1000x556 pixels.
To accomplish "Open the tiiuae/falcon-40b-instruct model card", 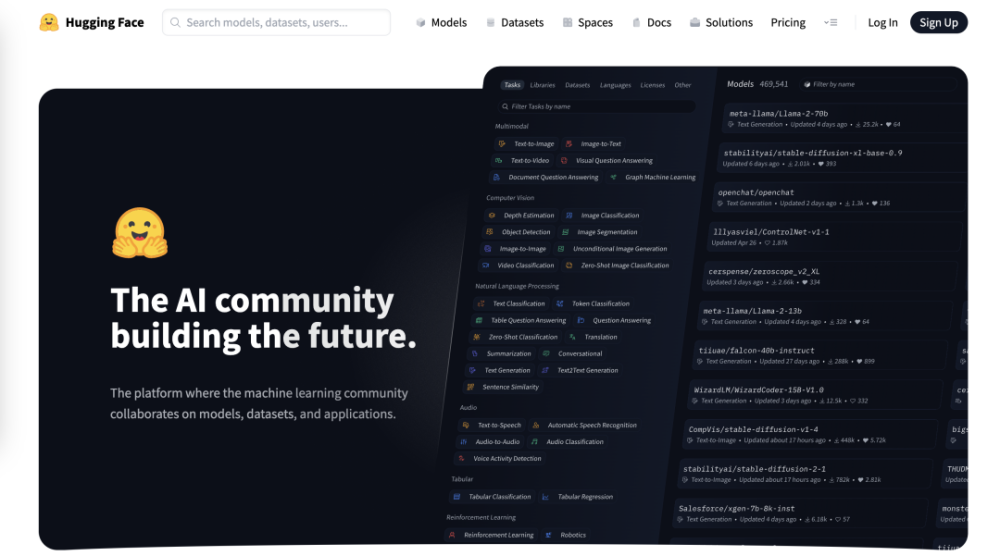I will point(820,356).
